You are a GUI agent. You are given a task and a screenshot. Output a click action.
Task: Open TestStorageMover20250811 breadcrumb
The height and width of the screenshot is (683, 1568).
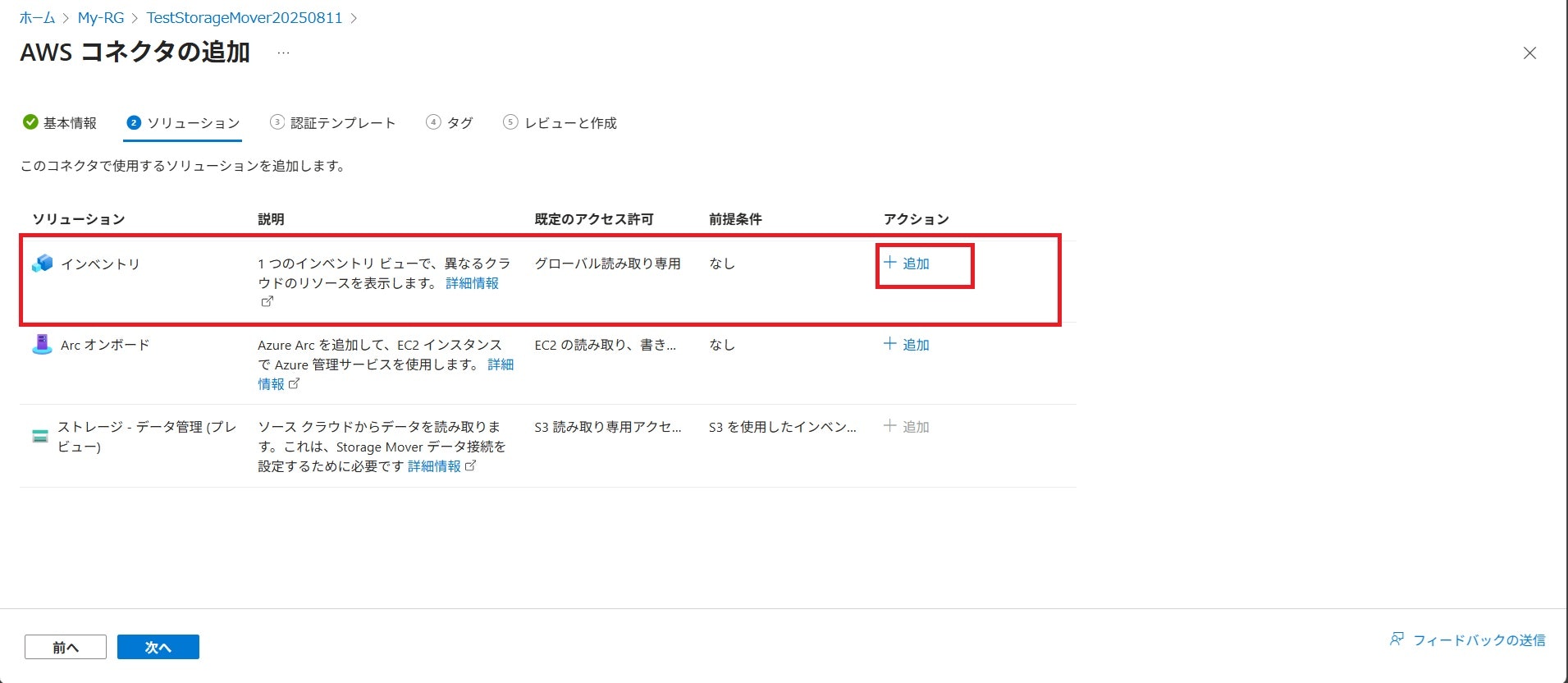245,18
